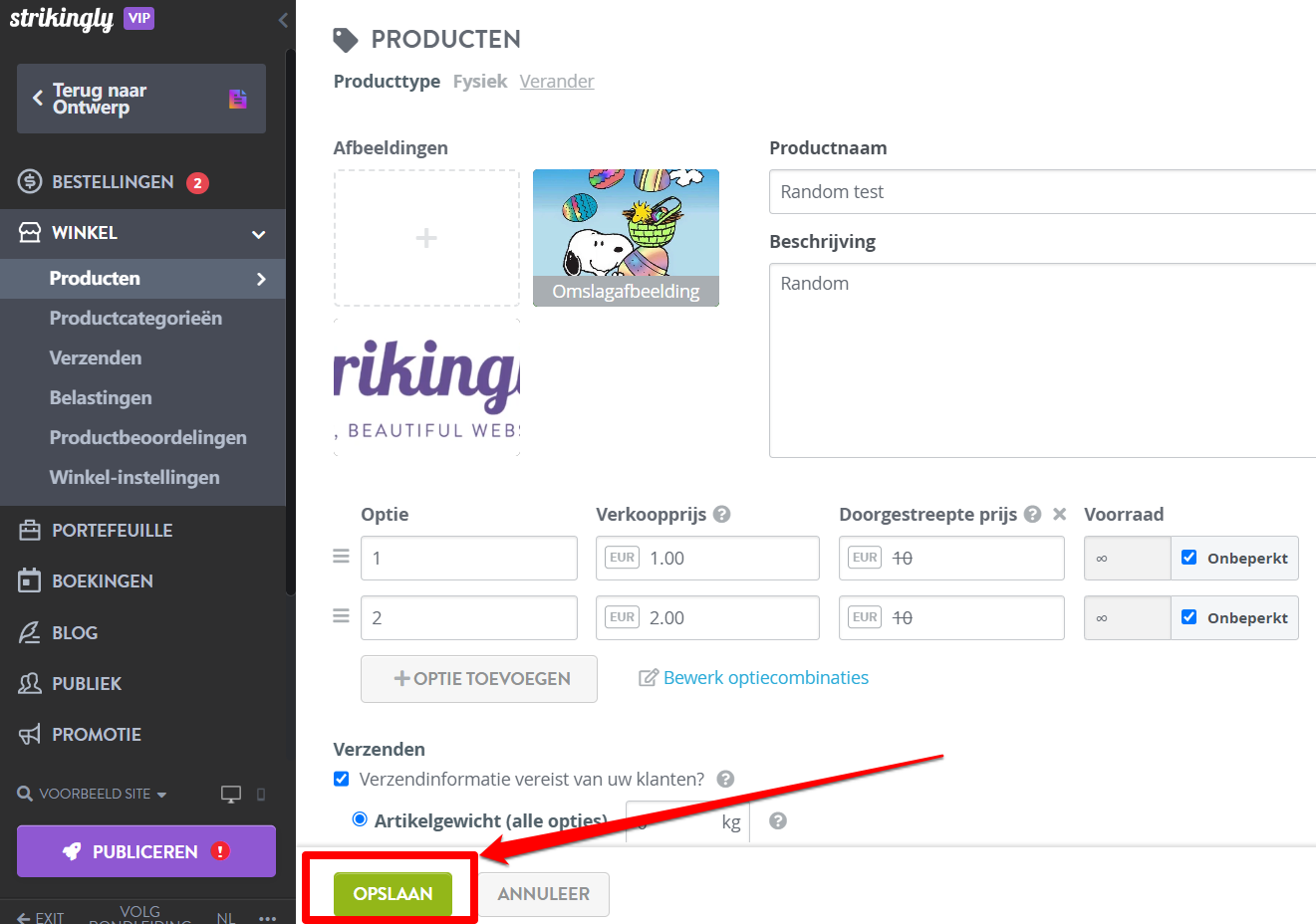Switch to mobile preview icon
Screen dimensions: 1316x924
pyautogui.click(x=261, y=795)
